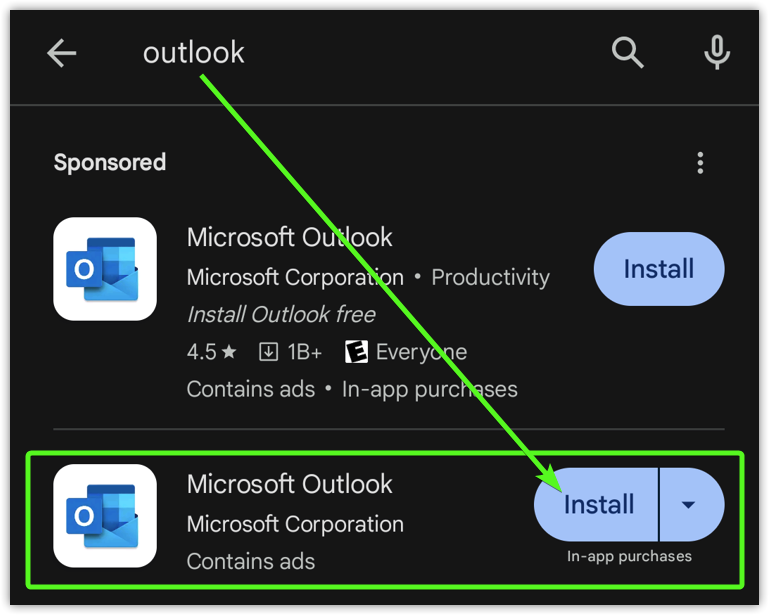The image size is (769, 615).
Task: Install the sponsored Microsoft Outlook app
Action: pos(659,269)
